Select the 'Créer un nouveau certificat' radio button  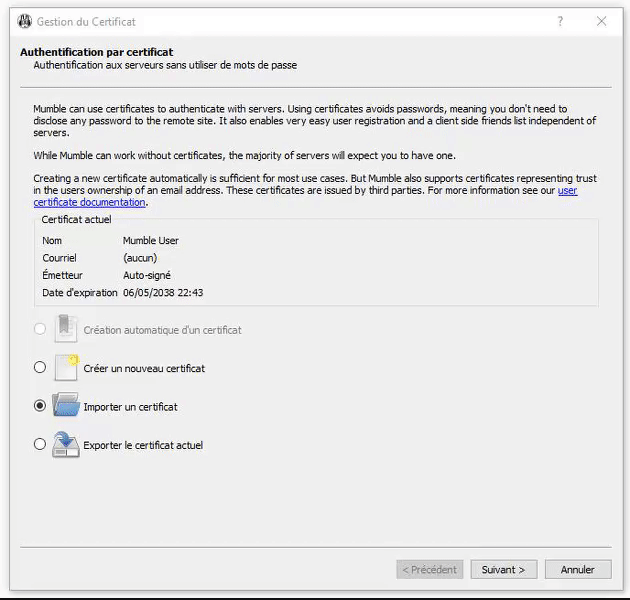(40, 367)
